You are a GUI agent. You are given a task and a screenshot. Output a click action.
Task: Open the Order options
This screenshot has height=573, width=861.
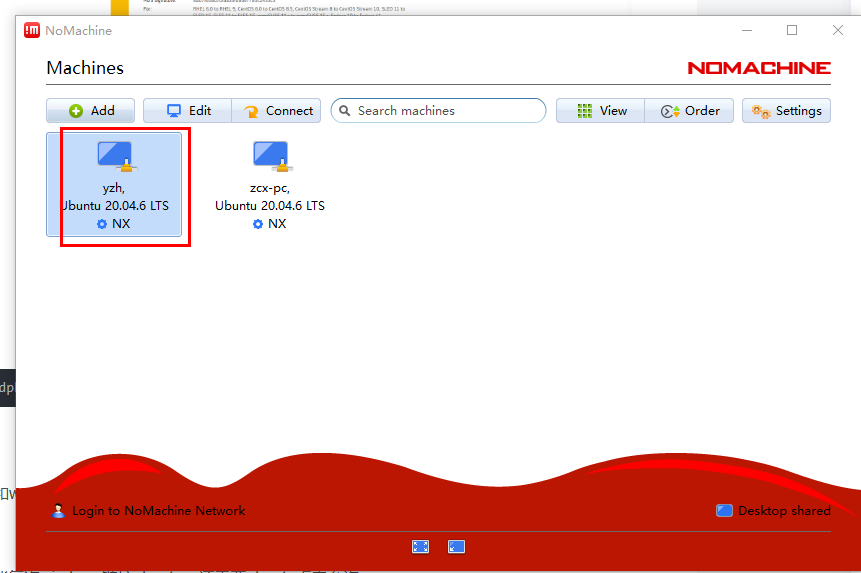pos(689,111)
